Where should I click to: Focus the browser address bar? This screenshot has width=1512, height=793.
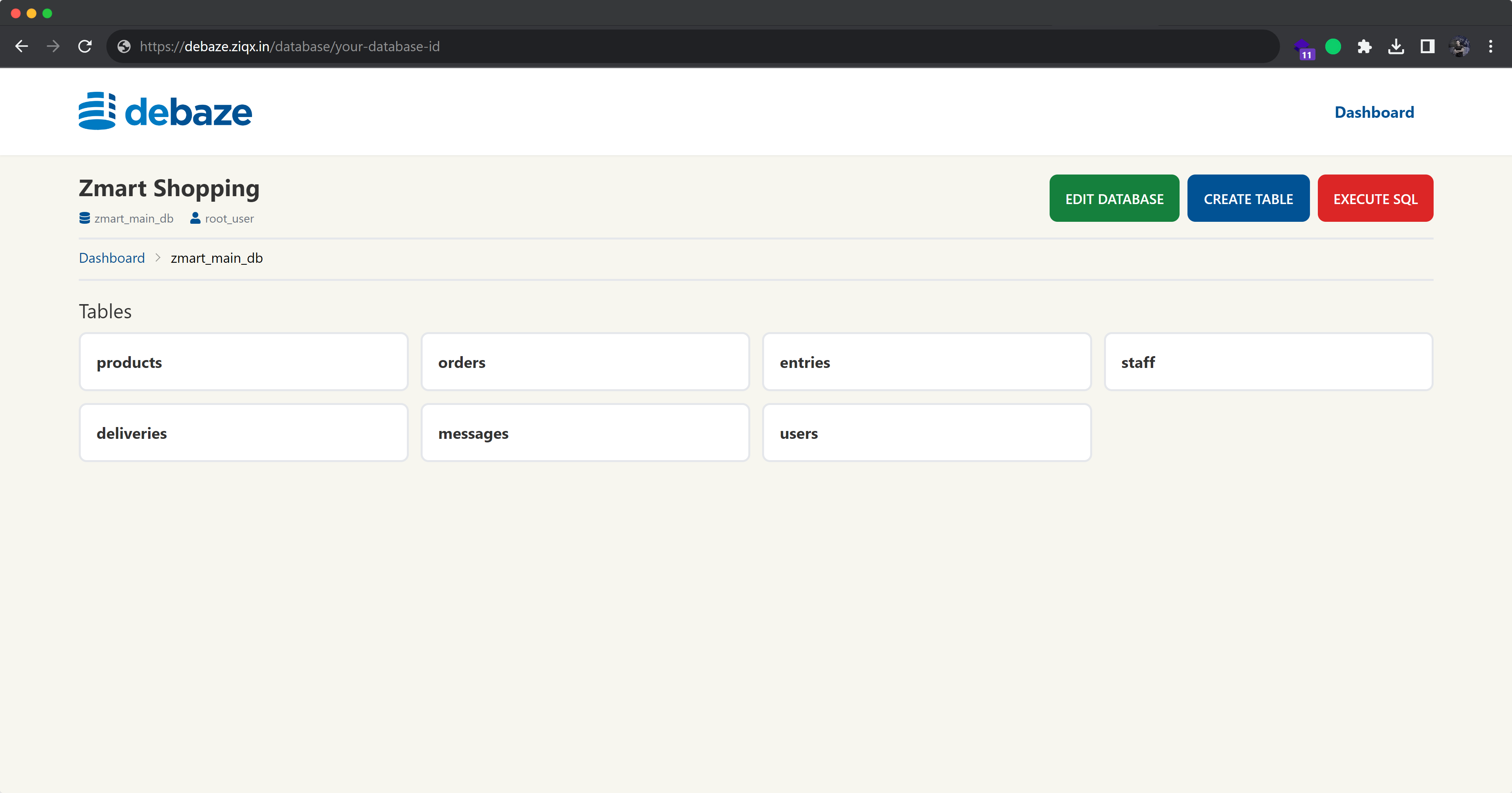[x=693, y=46]
